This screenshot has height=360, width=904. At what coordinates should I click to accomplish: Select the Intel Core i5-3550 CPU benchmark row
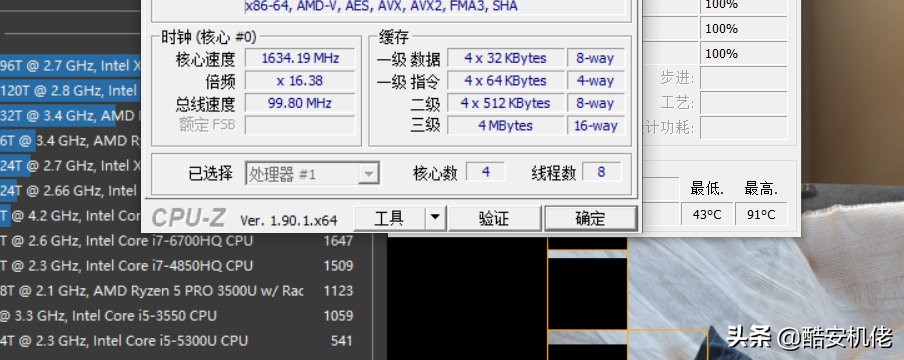176,316
